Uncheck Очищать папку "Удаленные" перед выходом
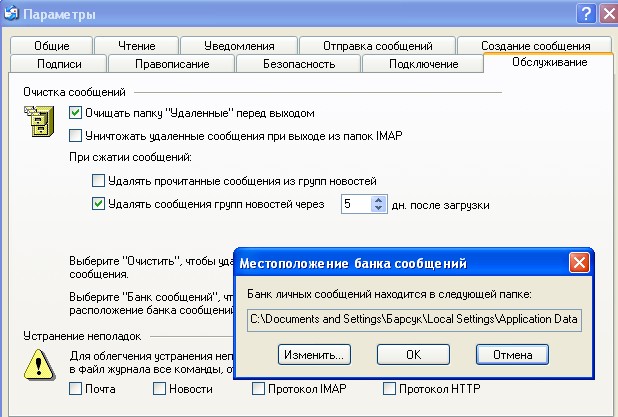This screenshot has width=618, height=417. tap(75, 113)
